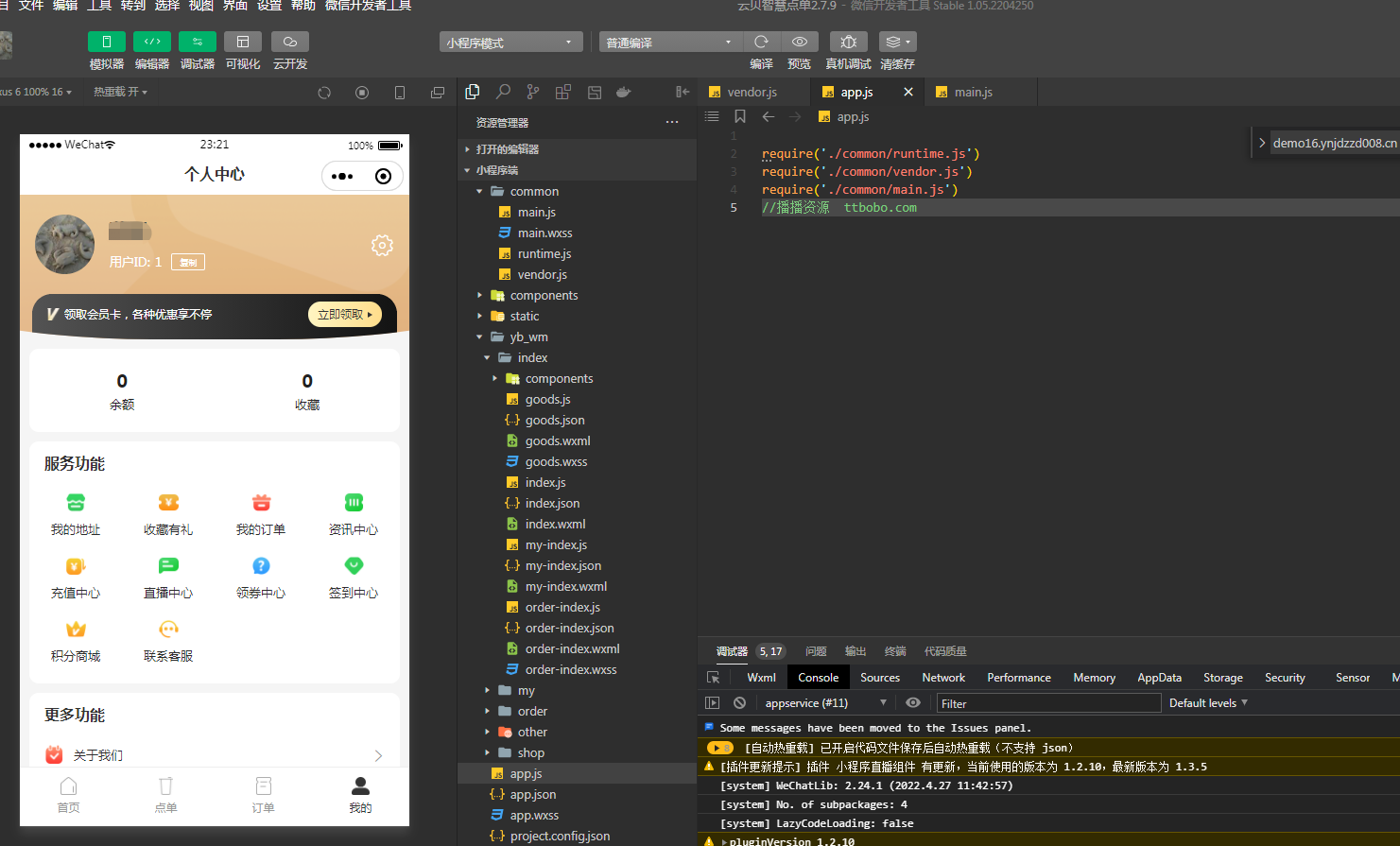This screenshot has height=846, width=1400.
Task: Click the 编译 compile refresh icon
Action: click(761, 42)
